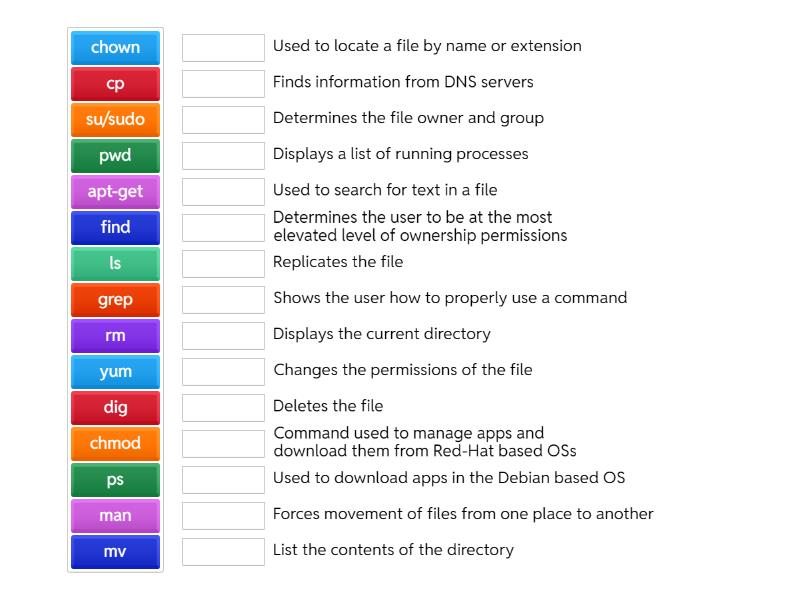Click answer slot for 'Deletes the file'
Screen dimensions: 800x600
(x=223, y=407)
